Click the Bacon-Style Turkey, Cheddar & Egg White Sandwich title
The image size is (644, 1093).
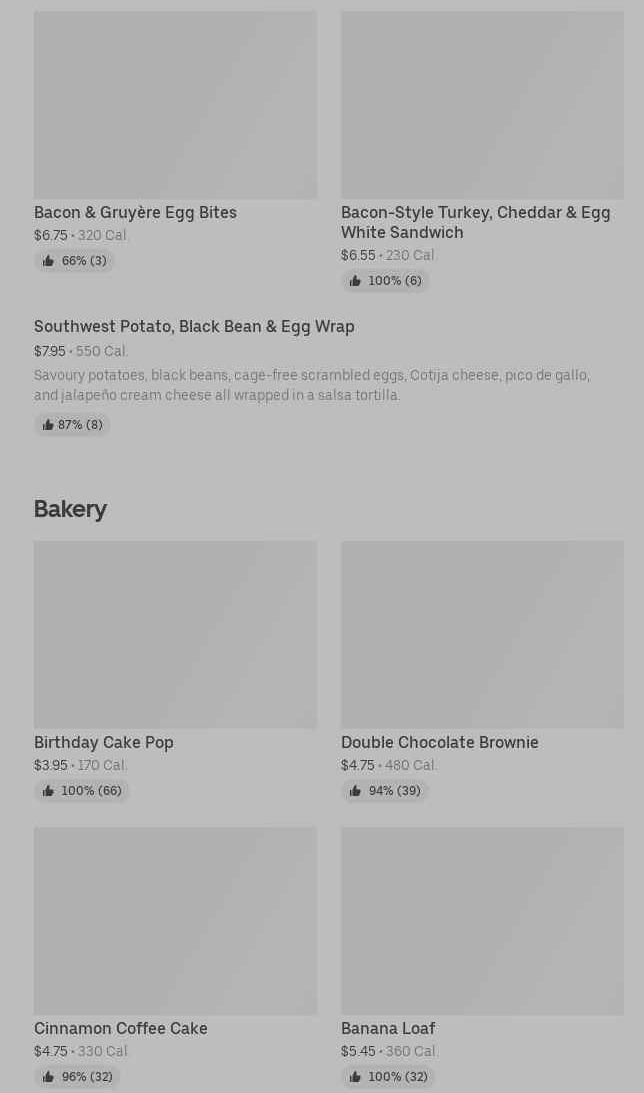click(475, 222)
